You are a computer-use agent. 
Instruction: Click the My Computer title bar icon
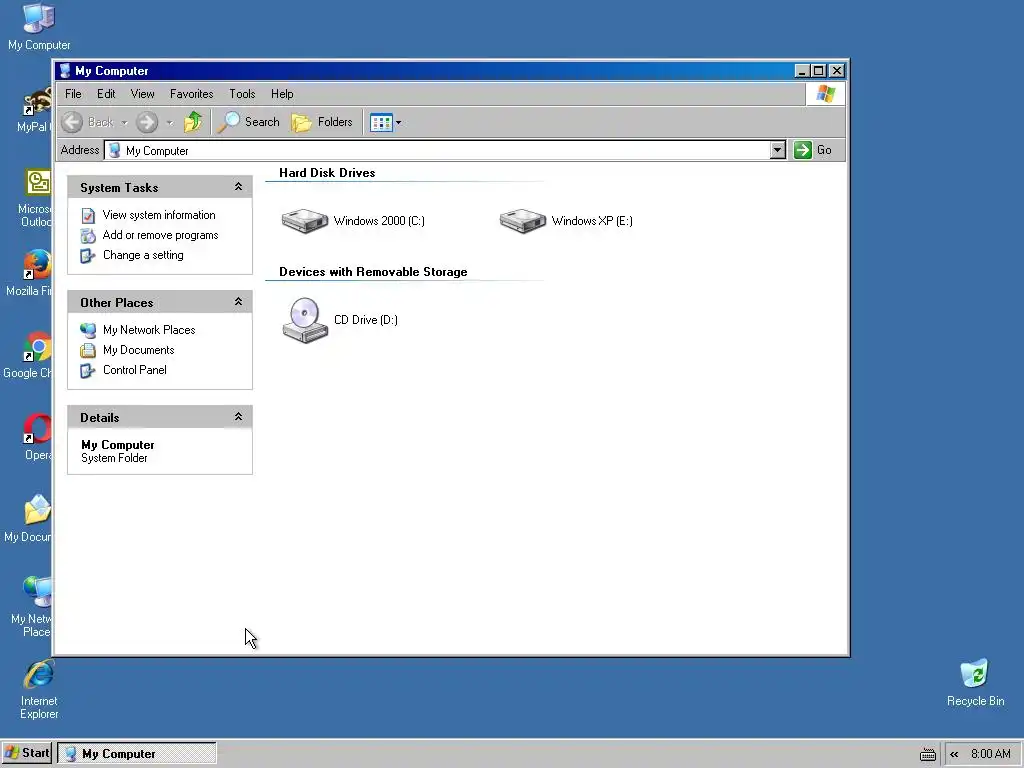click(x=65, y=71)
